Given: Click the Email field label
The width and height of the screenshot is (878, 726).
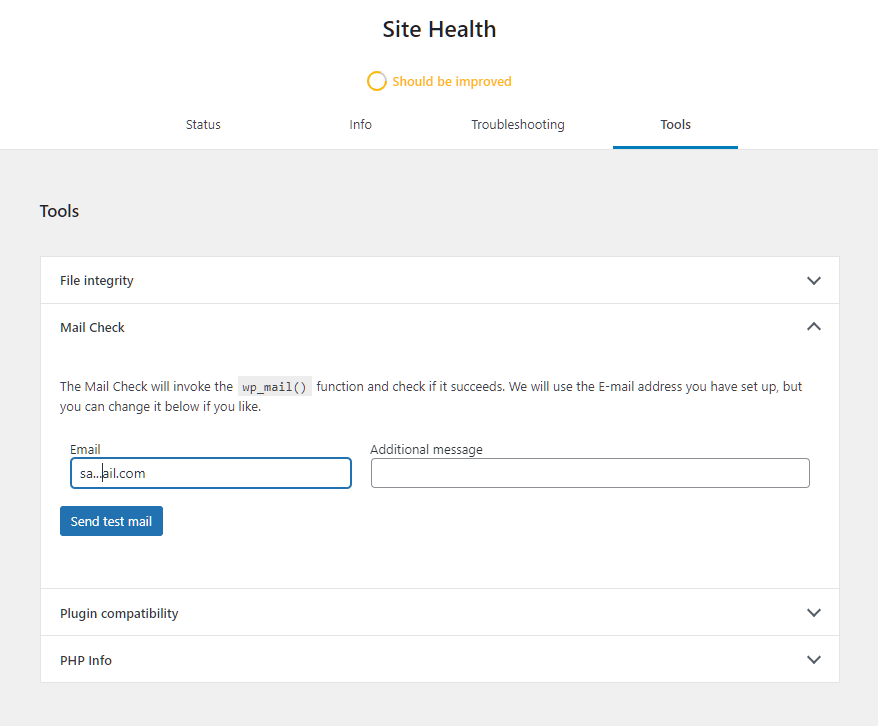Looking at the screenshot, I should 85,449.
